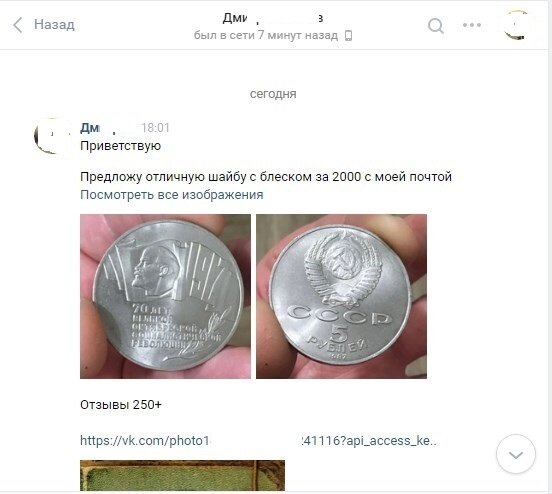Click the был в сети status line
The image size is (552, 494).
[266, 35]
